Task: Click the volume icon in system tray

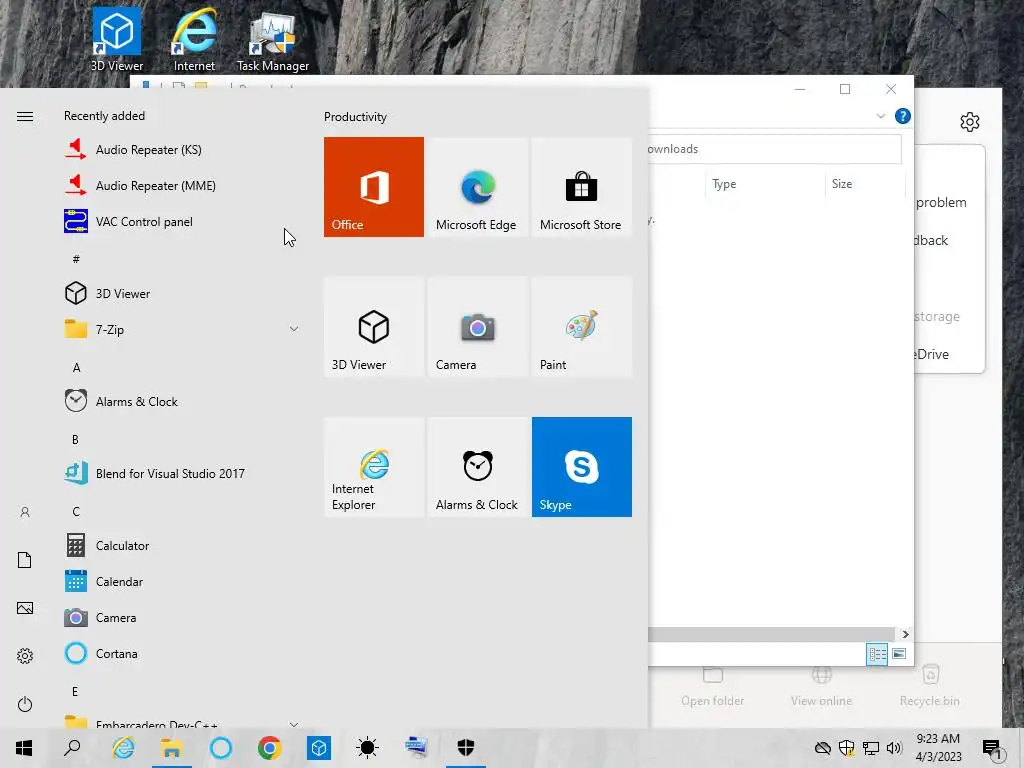Action: click(x=894, y=748)
